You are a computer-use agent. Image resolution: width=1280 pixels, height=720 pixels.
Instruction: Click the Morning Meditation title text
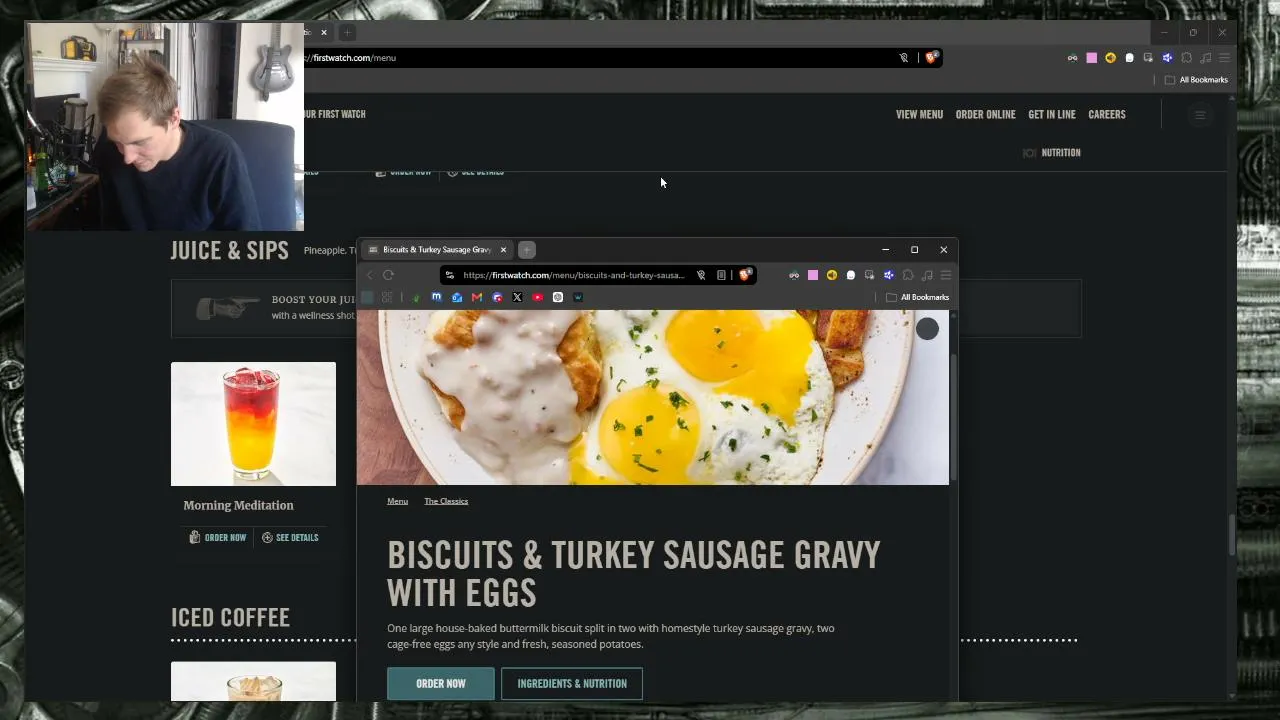click(x=238, y=506)
